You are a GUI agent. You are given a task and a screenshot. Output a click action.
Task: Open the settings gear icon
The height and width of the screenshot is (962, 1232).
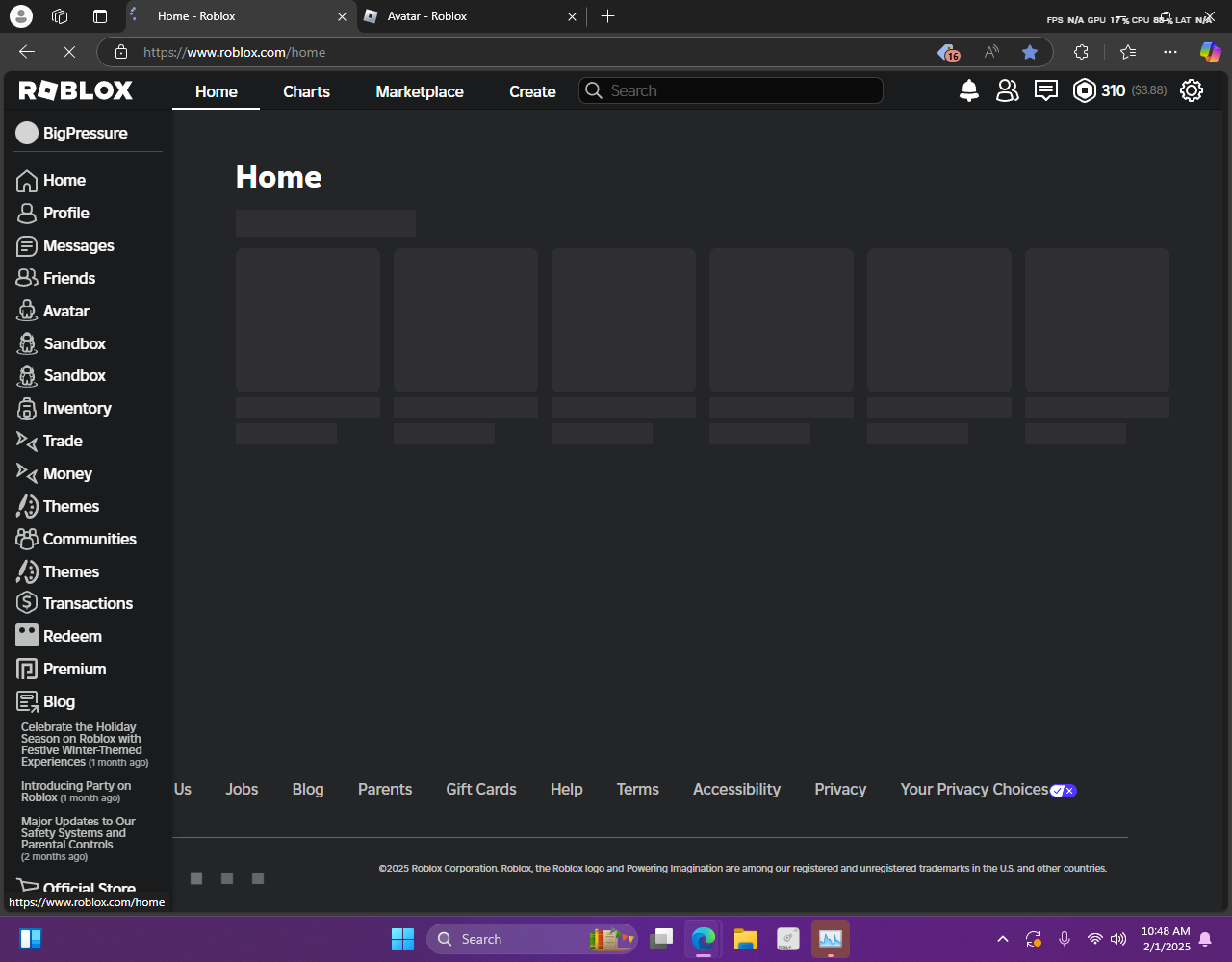tap(1192, 90)
